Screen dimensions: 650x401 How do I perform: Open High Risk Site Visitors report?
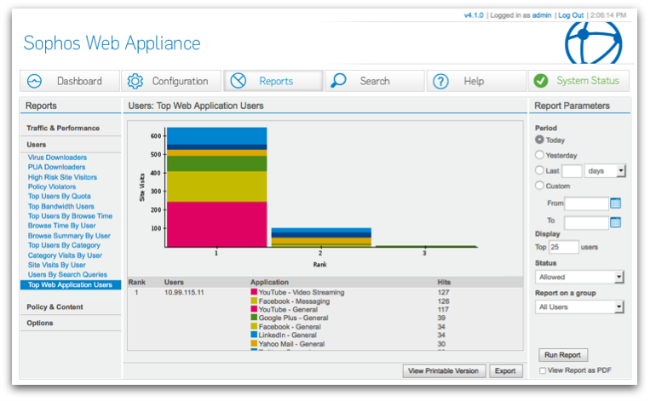[62, 177]
